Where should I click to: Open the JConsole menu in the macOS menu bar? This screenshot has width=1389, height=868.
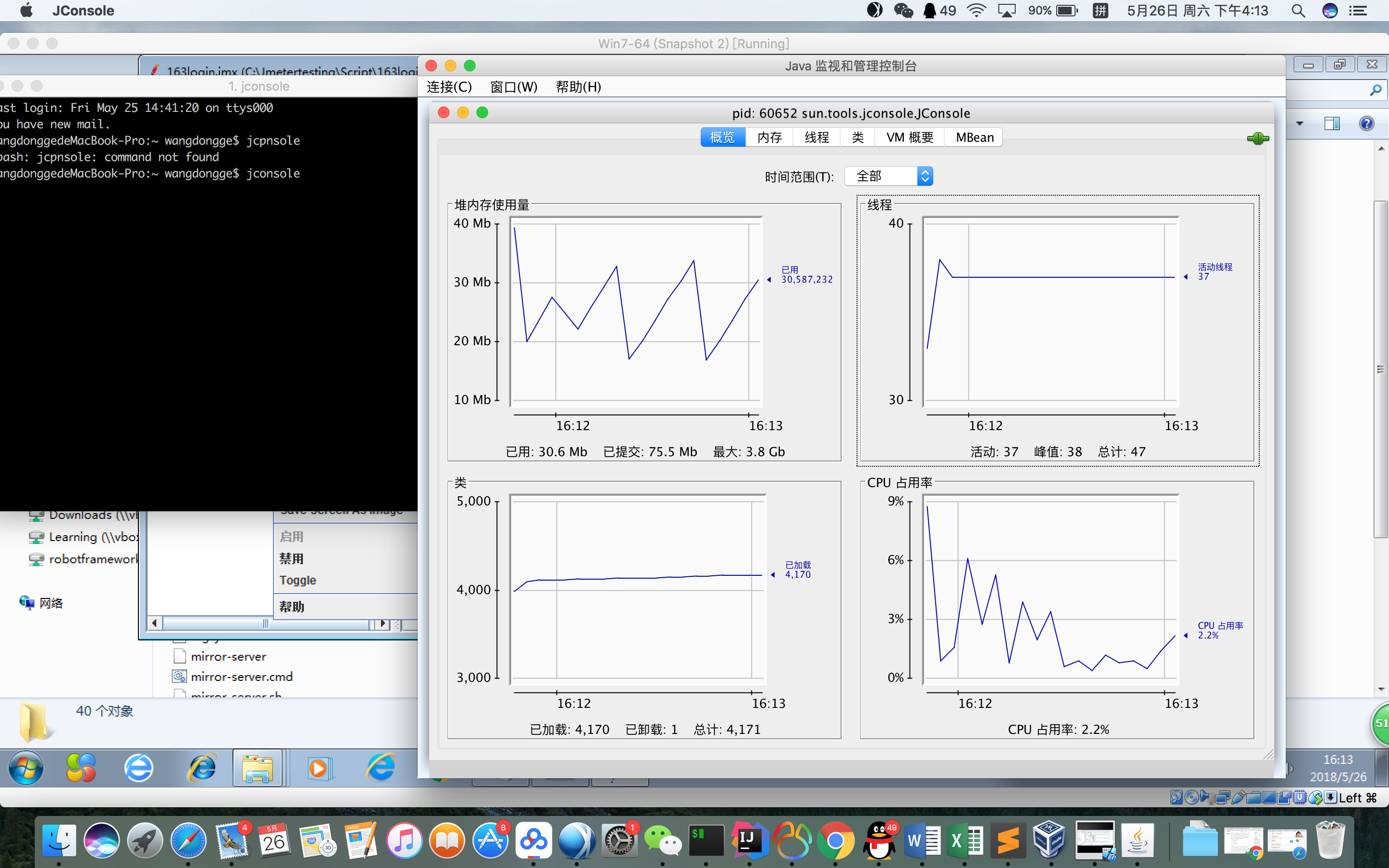83,10
